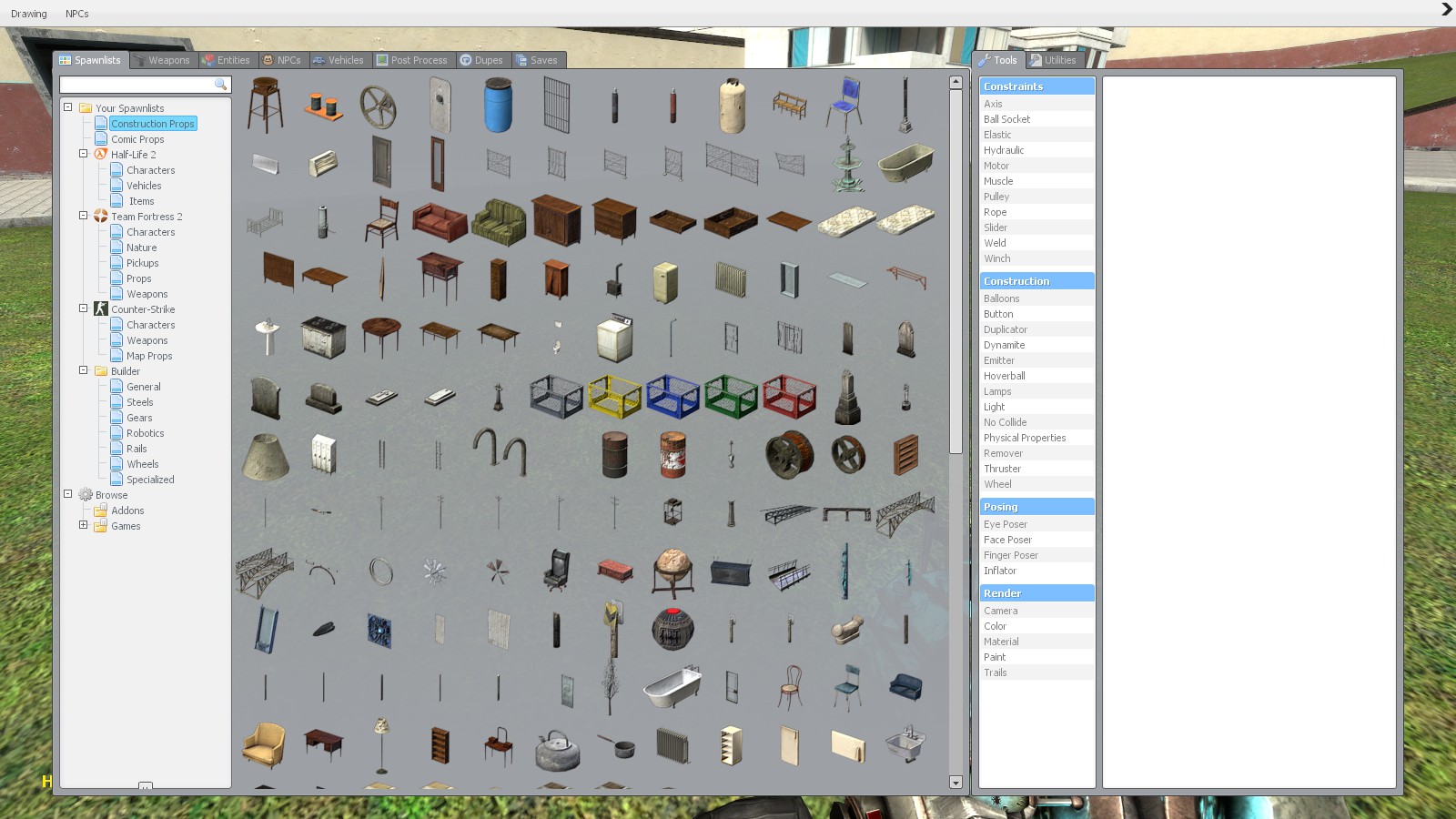Viewport: 1456px width, 819px height.
Task: Spawn the white bathtub prop in second row
Action: pos(905,163)
